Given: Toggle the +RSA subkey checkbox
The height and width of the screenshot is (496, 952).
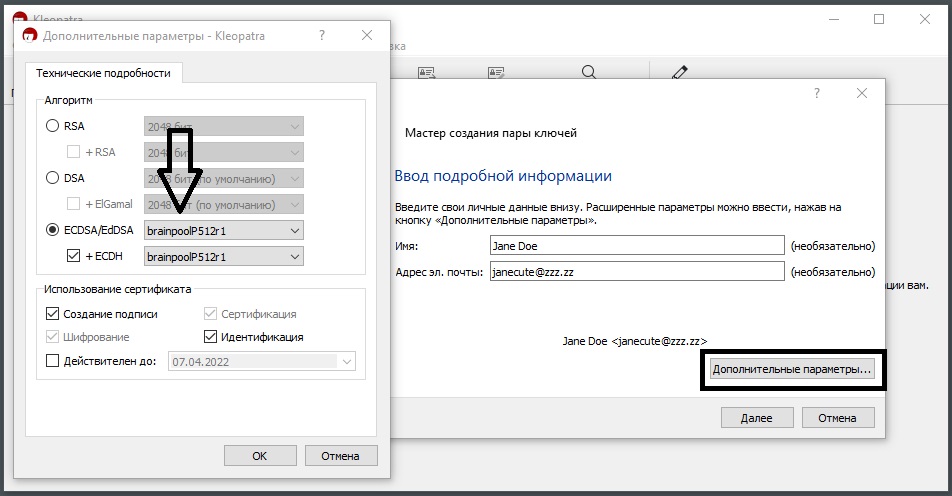Looking at the screenshot, I should tap(73, 152).
